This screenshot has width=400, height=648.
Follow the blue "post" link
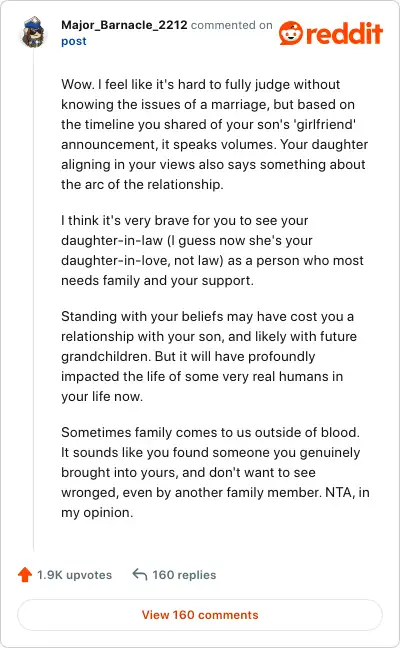point(74,41)
